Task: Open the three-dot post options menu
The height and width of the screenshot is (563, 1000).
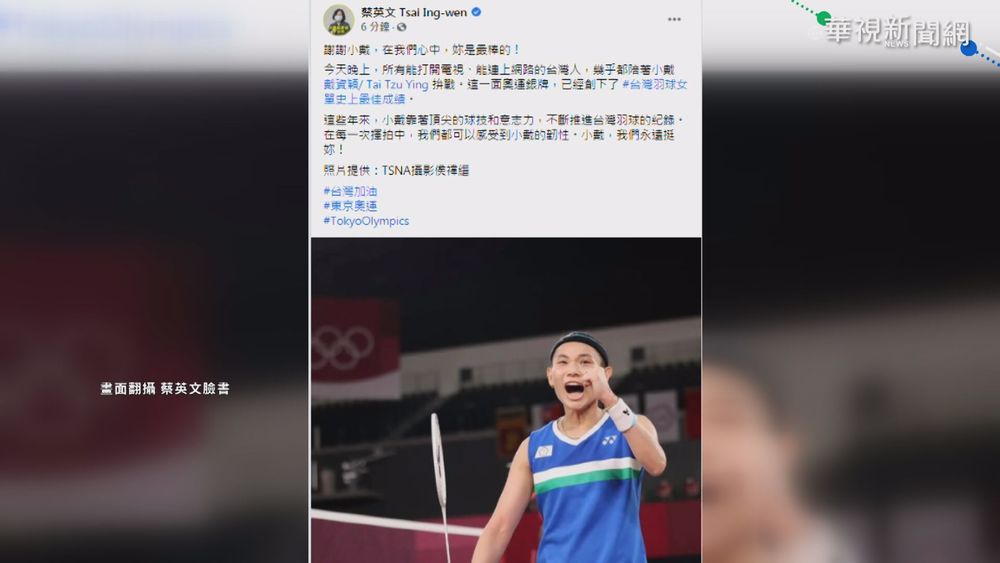Action: coord(674,19)
